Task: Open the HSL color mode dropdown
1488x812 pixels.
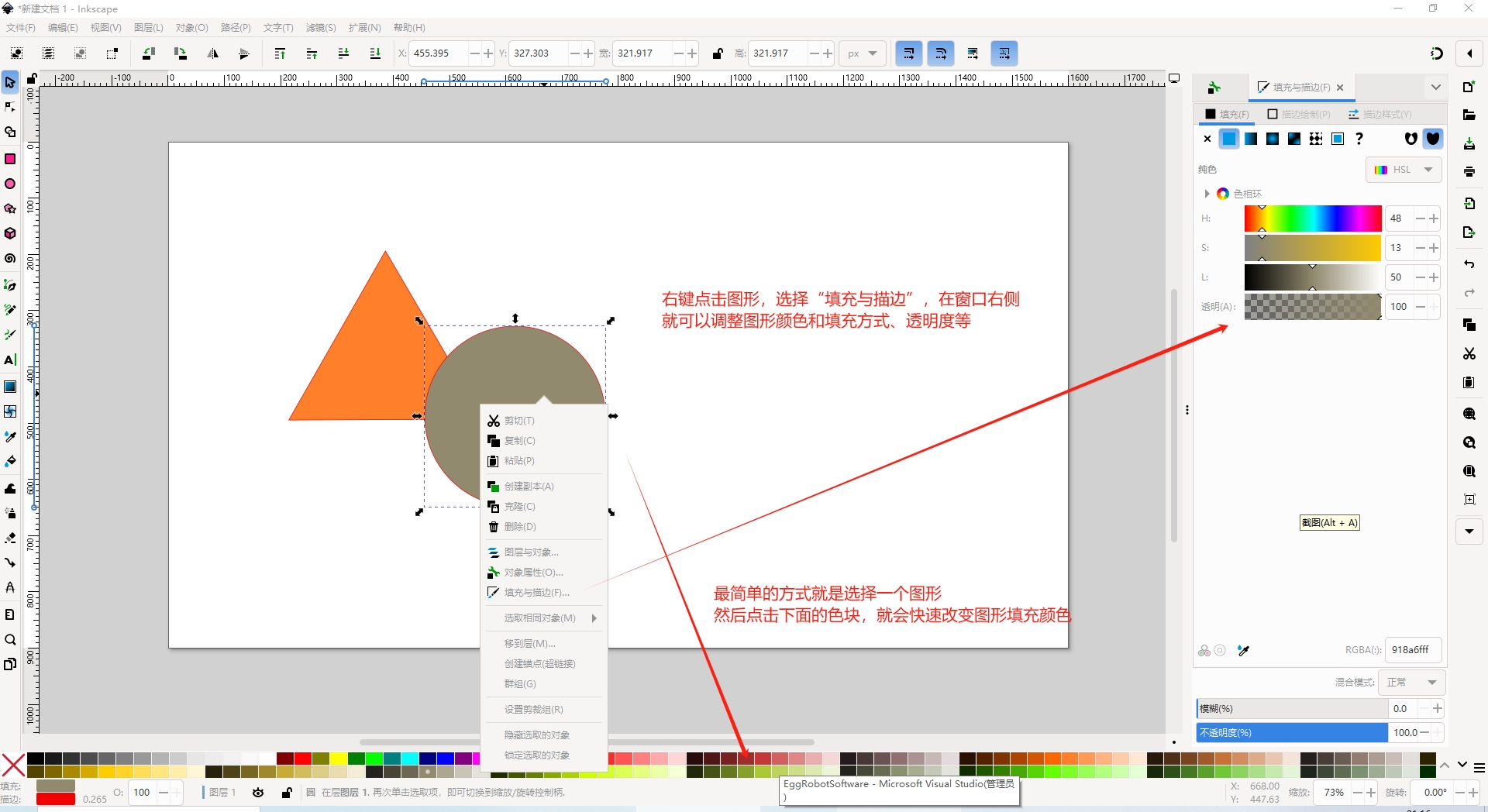Action: (1404, 170)
